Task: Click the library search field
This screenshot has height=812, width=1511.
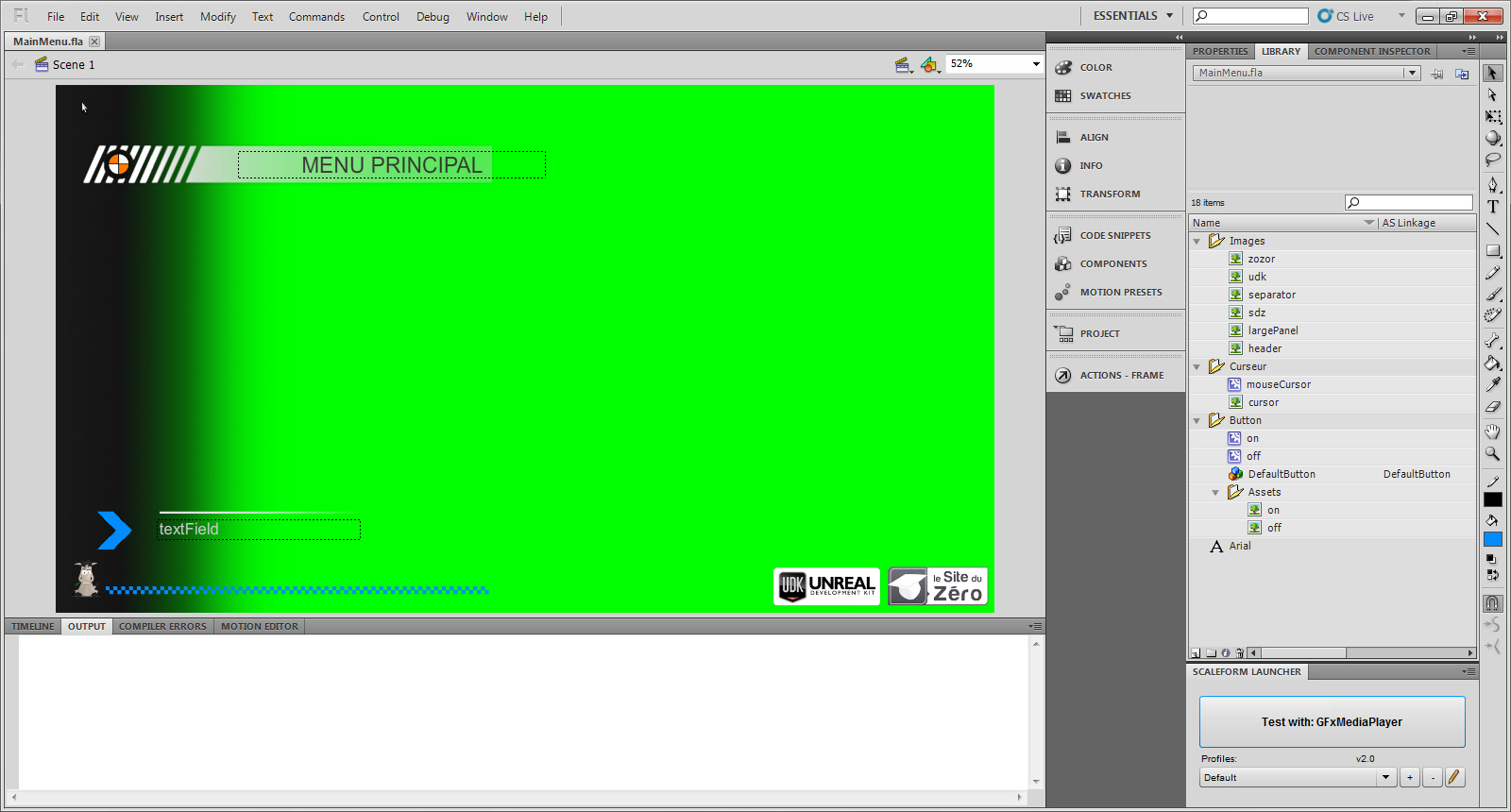Action: tap(1408, 202)
